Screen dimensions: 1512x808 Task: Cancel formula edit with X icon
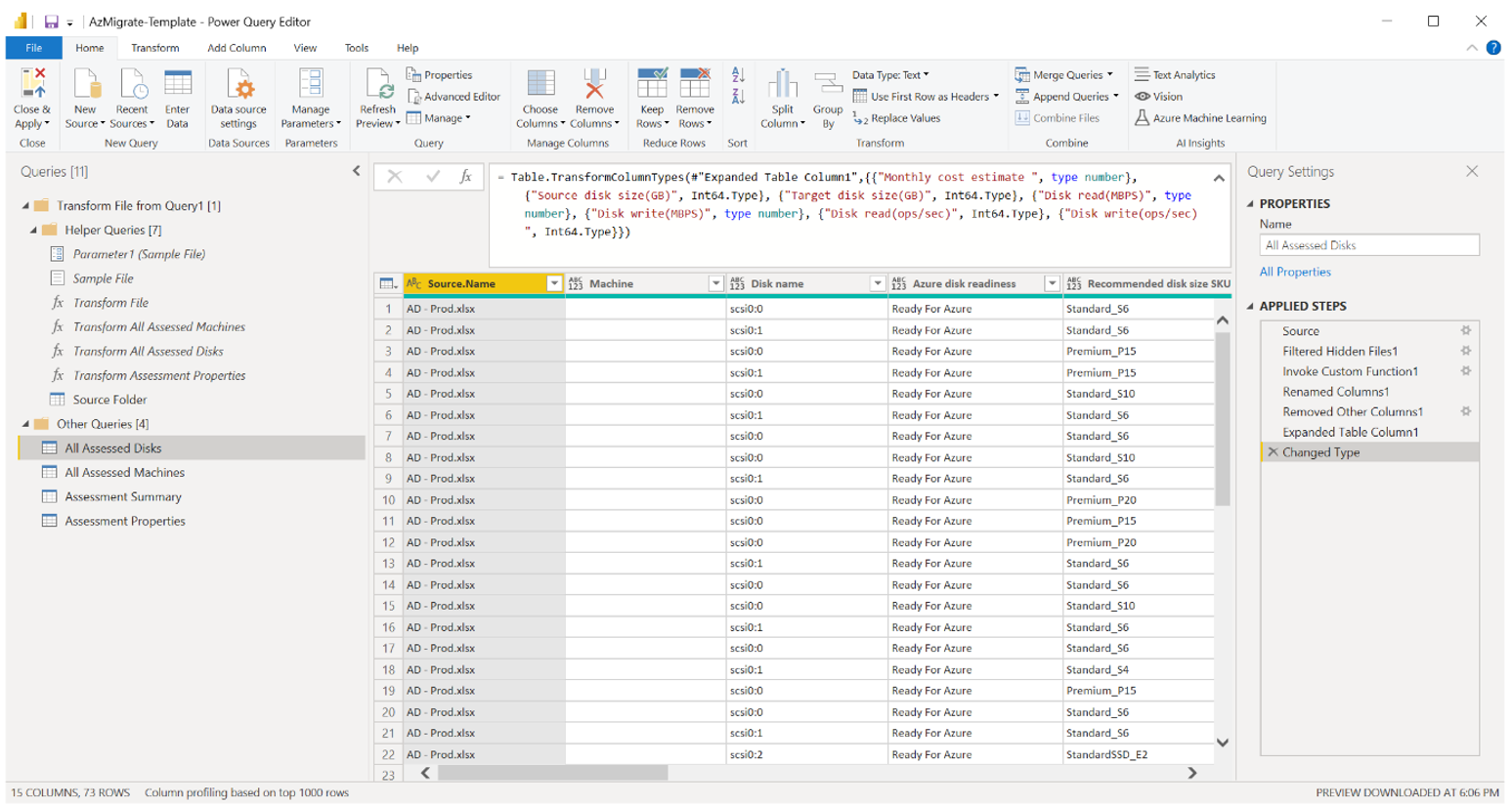(x=395, y=177)
